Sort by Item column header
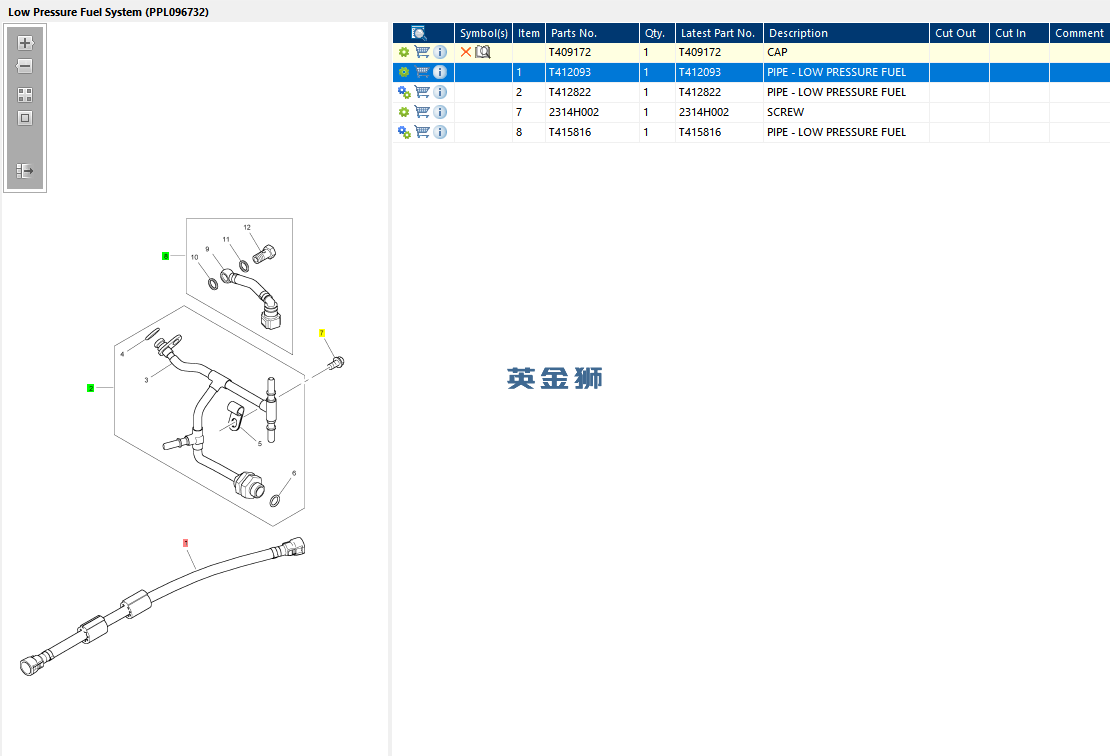Image resolution: width=1110 pixels, height=756 pixels. [529, 33]
